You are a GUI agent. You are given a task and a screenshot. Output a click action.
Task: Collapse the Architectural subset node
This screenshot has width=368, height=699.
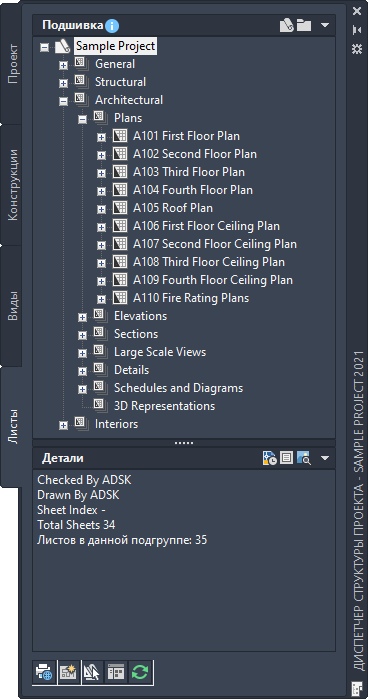coord(63,102)
